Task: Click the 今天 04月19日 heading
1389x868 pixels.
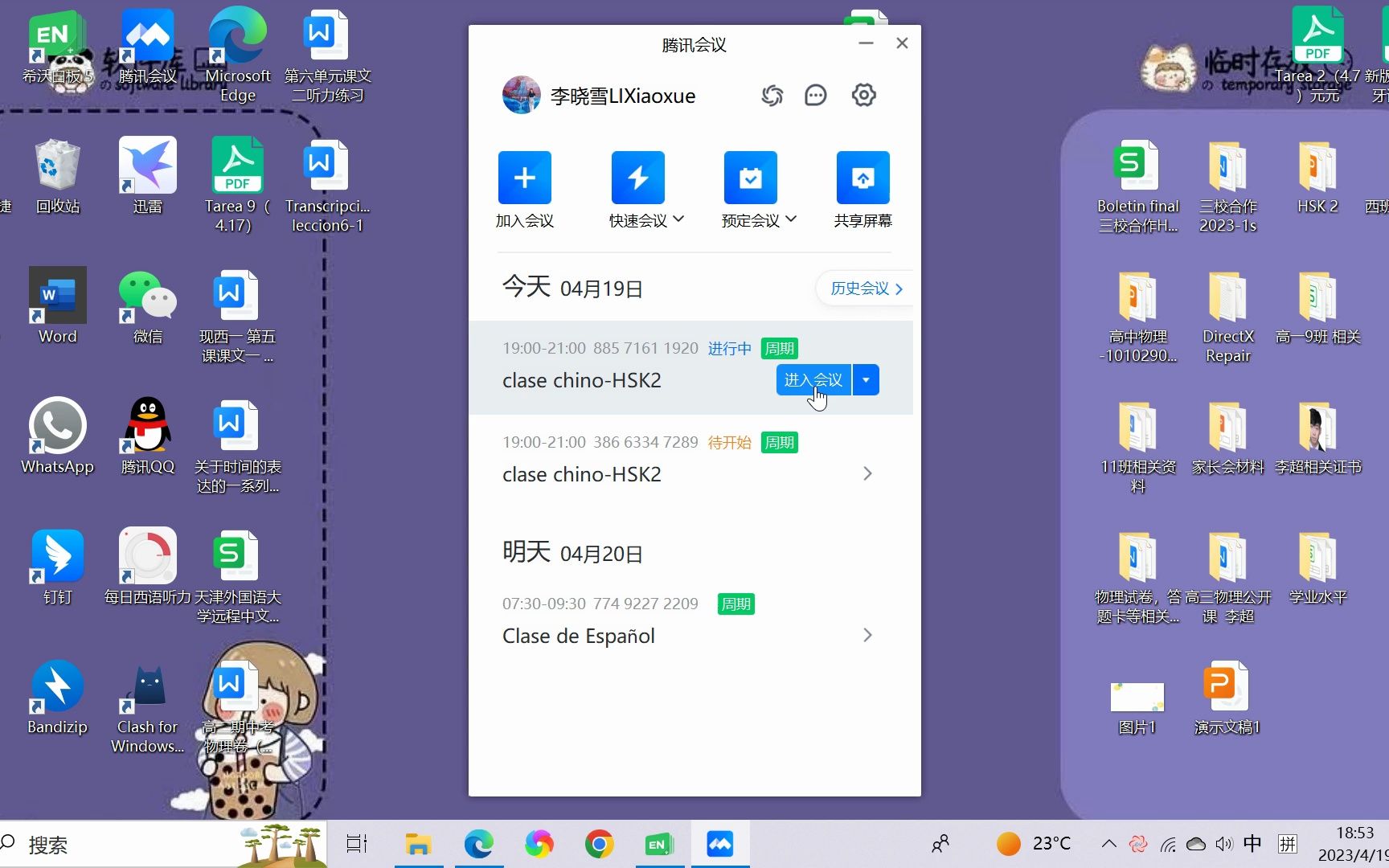Action: point(572,287)
